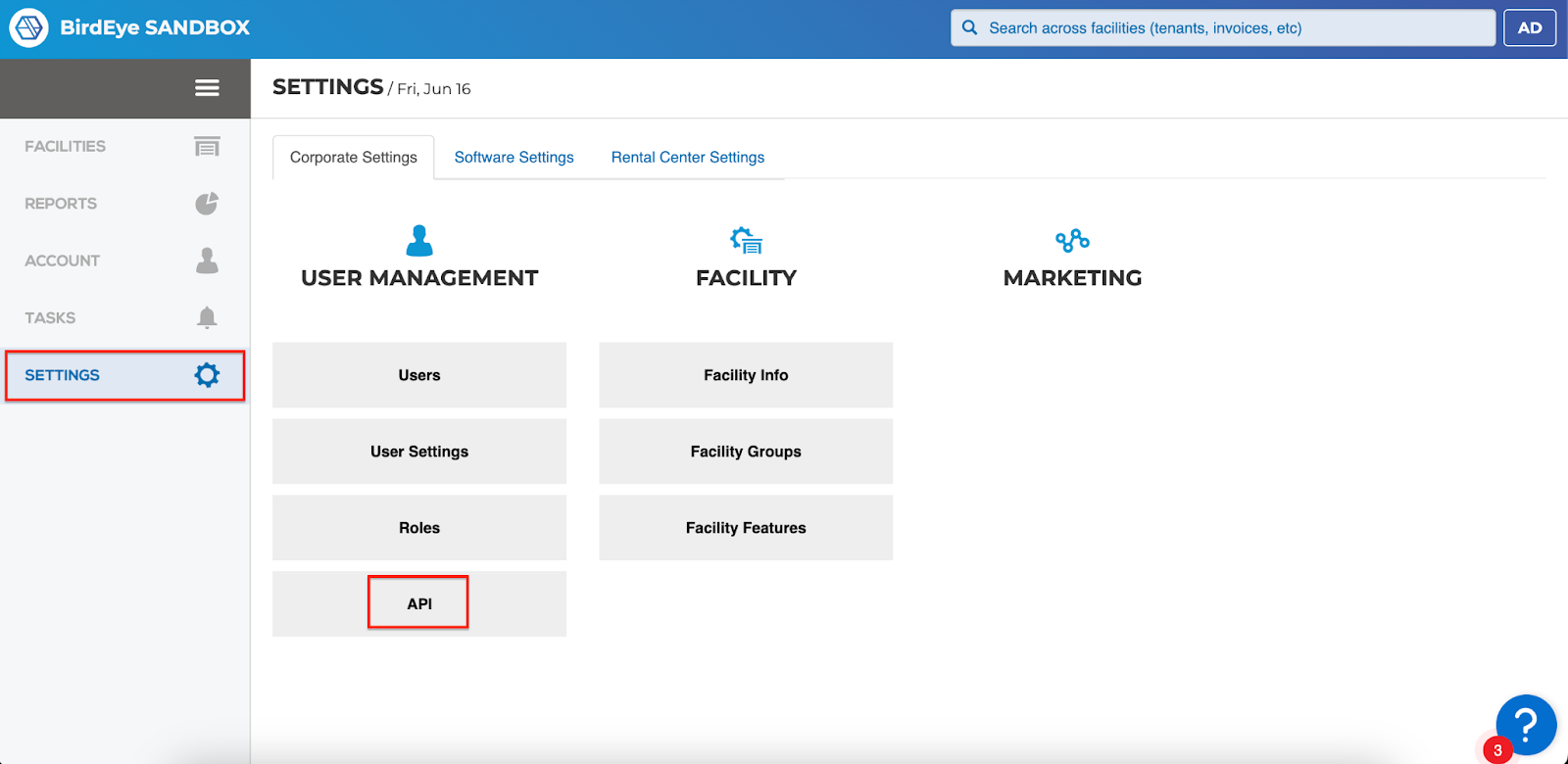Screen dimensions: 1568x764
Task: Open the AD user avatar menu
Action: tap(1530, 27)
